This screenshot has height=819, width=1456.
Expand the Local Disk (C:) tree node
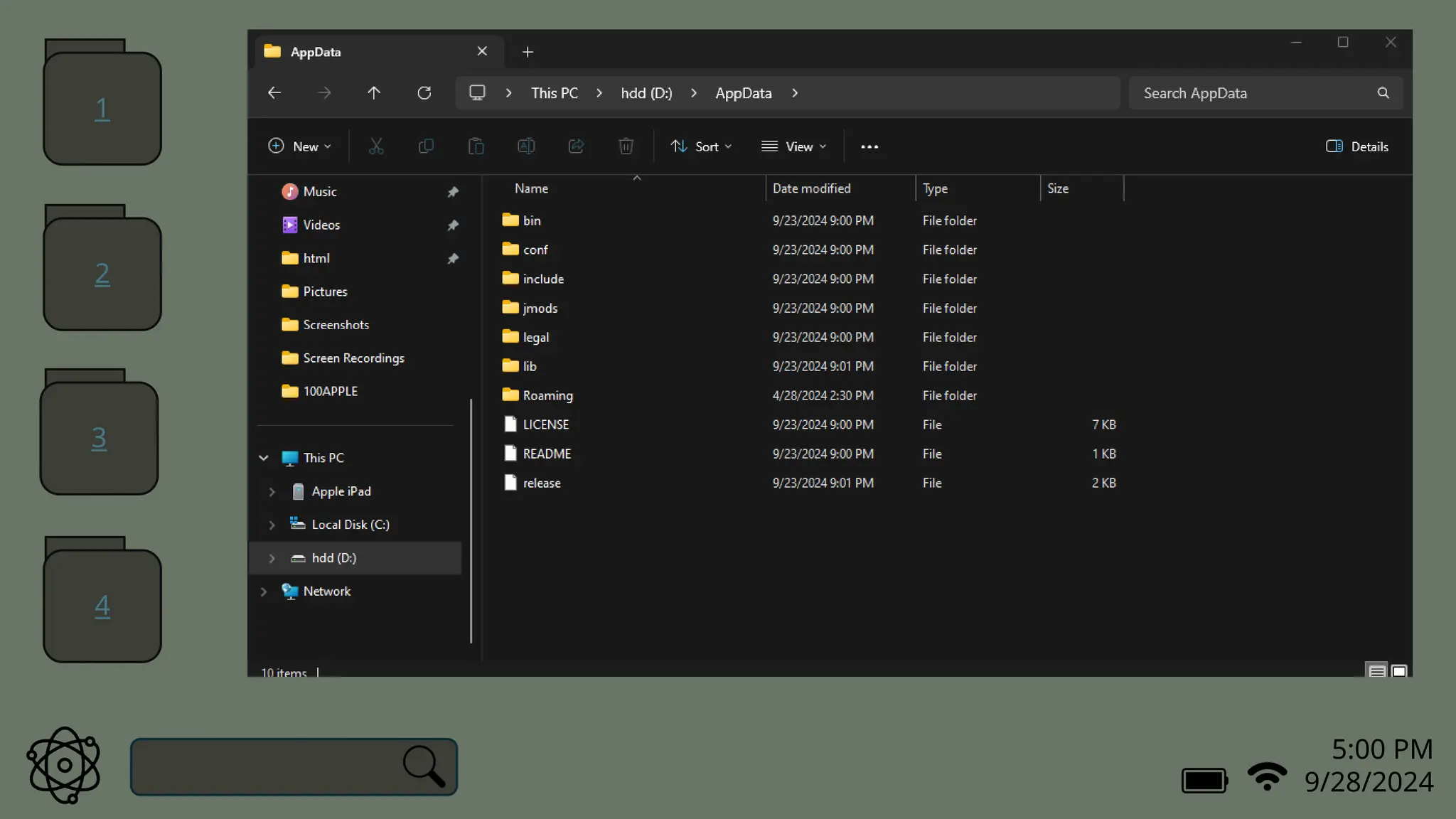point(272,525)
